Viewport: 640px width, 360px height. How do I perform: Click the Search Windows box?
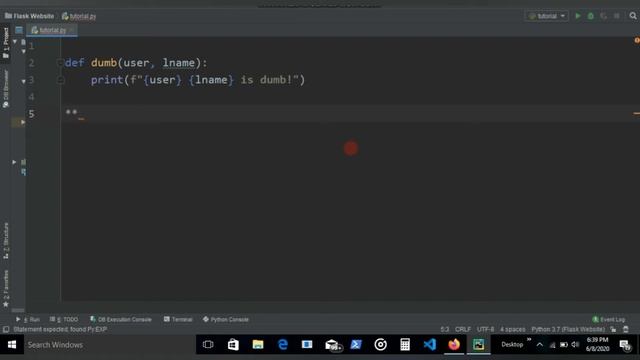109,345
